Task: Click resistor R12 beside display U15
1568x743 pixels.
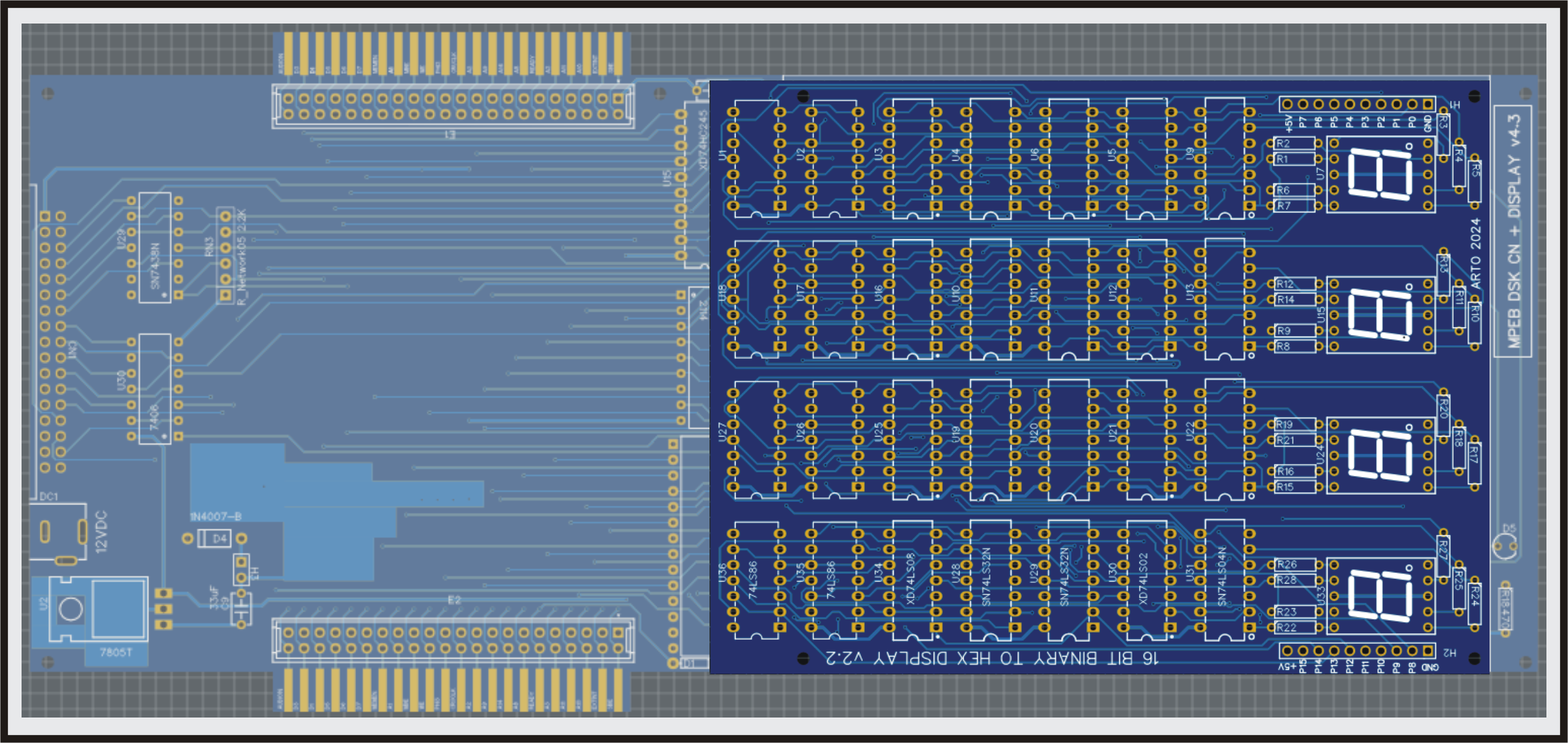Action: click(1295, 284)
